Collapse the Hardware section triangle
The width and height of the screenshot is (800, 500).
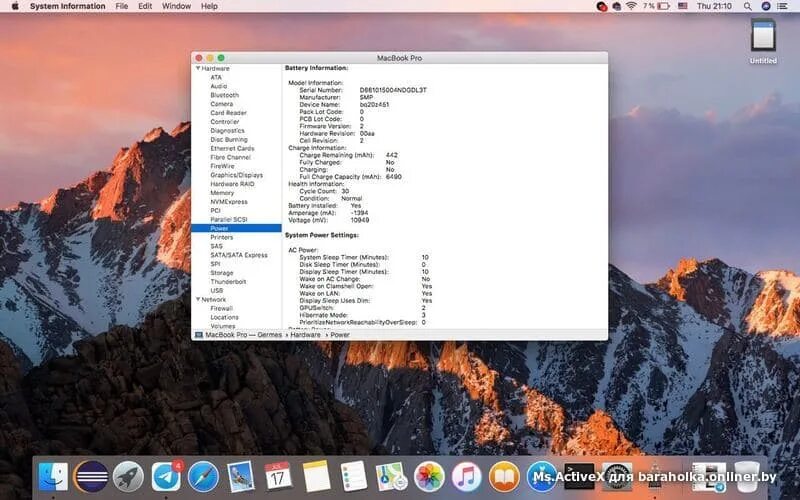(198, 68)
